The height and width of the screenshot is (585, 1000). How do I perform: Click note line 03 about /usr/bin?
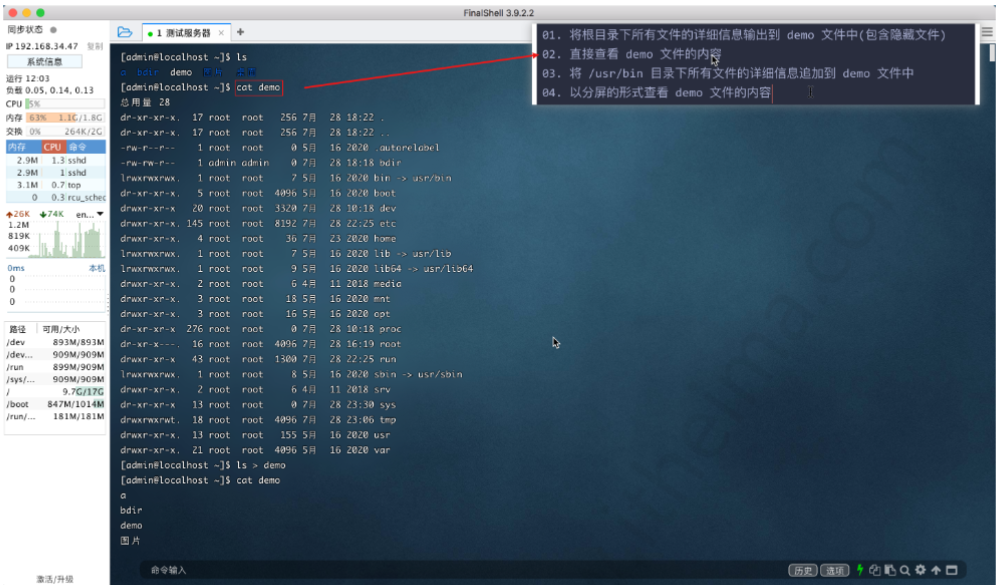(x=728, y=73)
